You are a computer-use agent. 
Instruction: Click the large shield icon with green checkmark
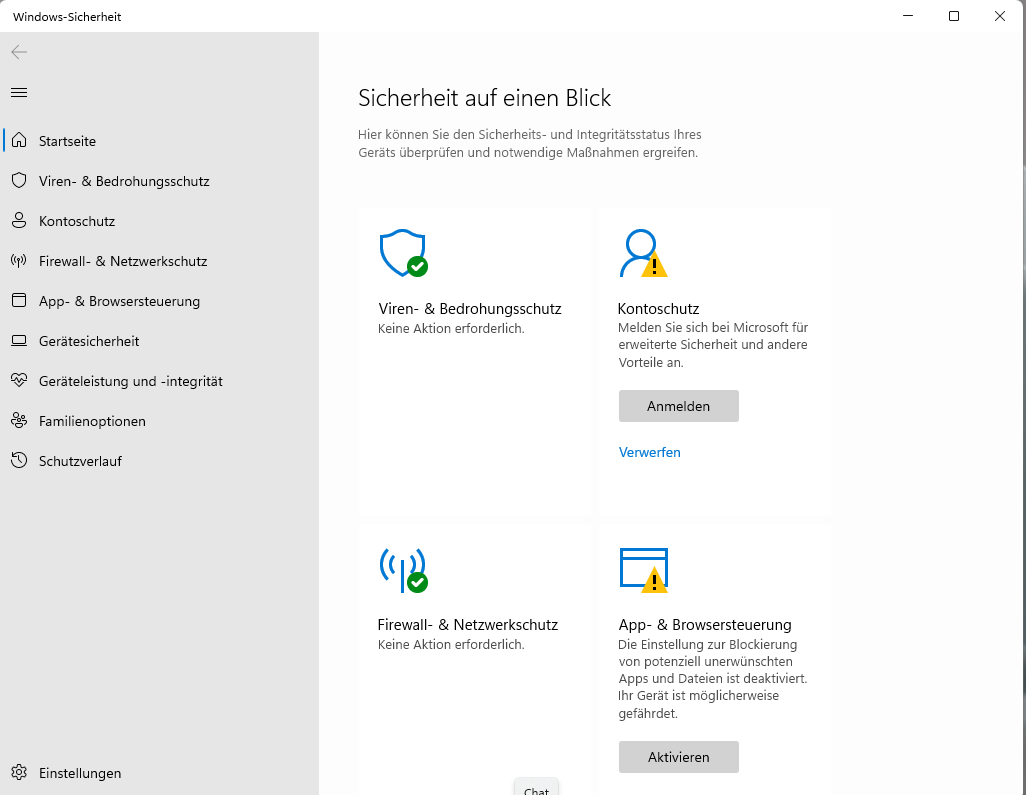click(403, 254)
